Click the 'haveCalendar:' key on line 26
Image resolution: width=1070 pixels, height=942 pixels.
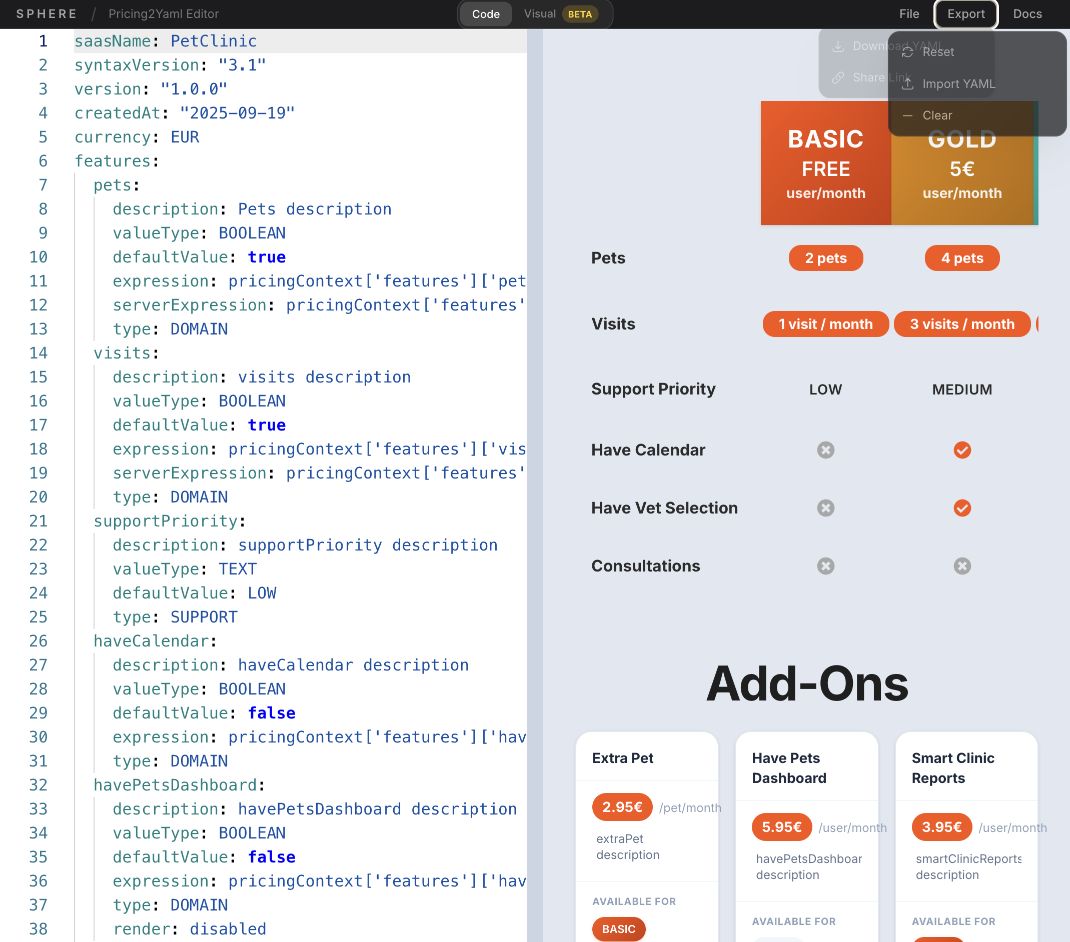pyautogui.click(x=155, y=641)
